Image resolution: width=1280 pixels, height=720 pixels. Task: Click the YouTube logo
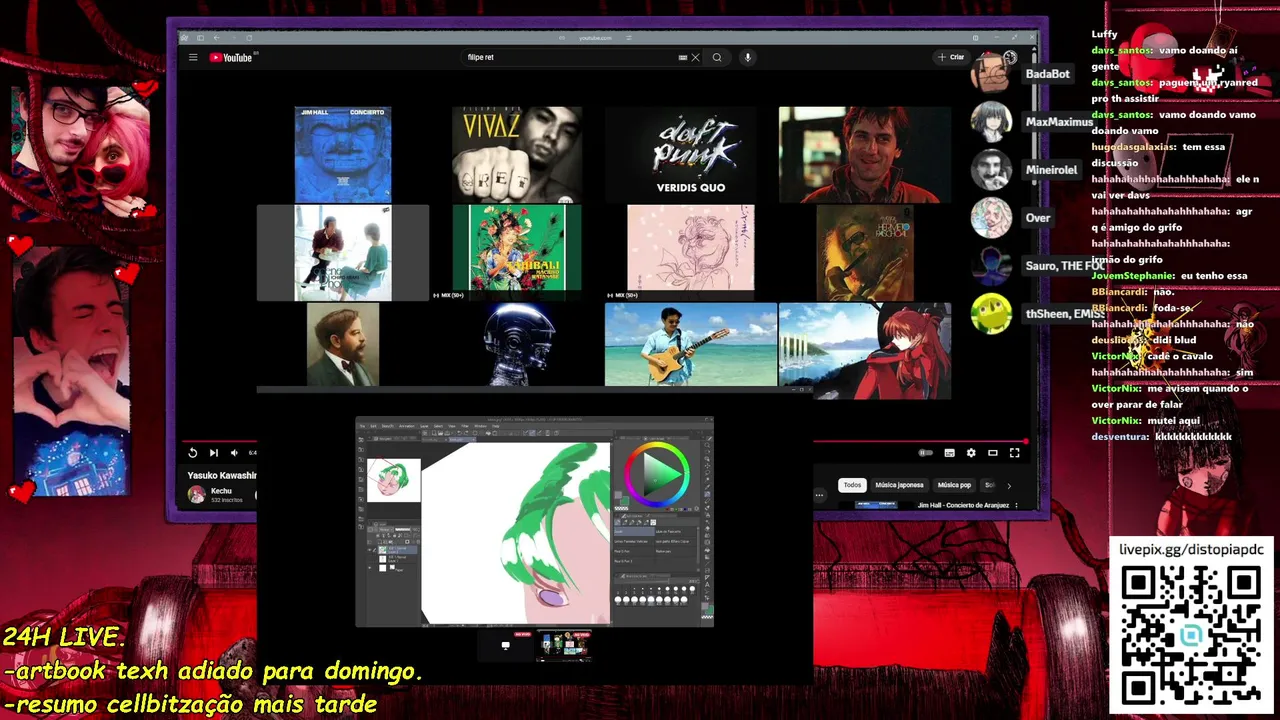click(231, 57)
